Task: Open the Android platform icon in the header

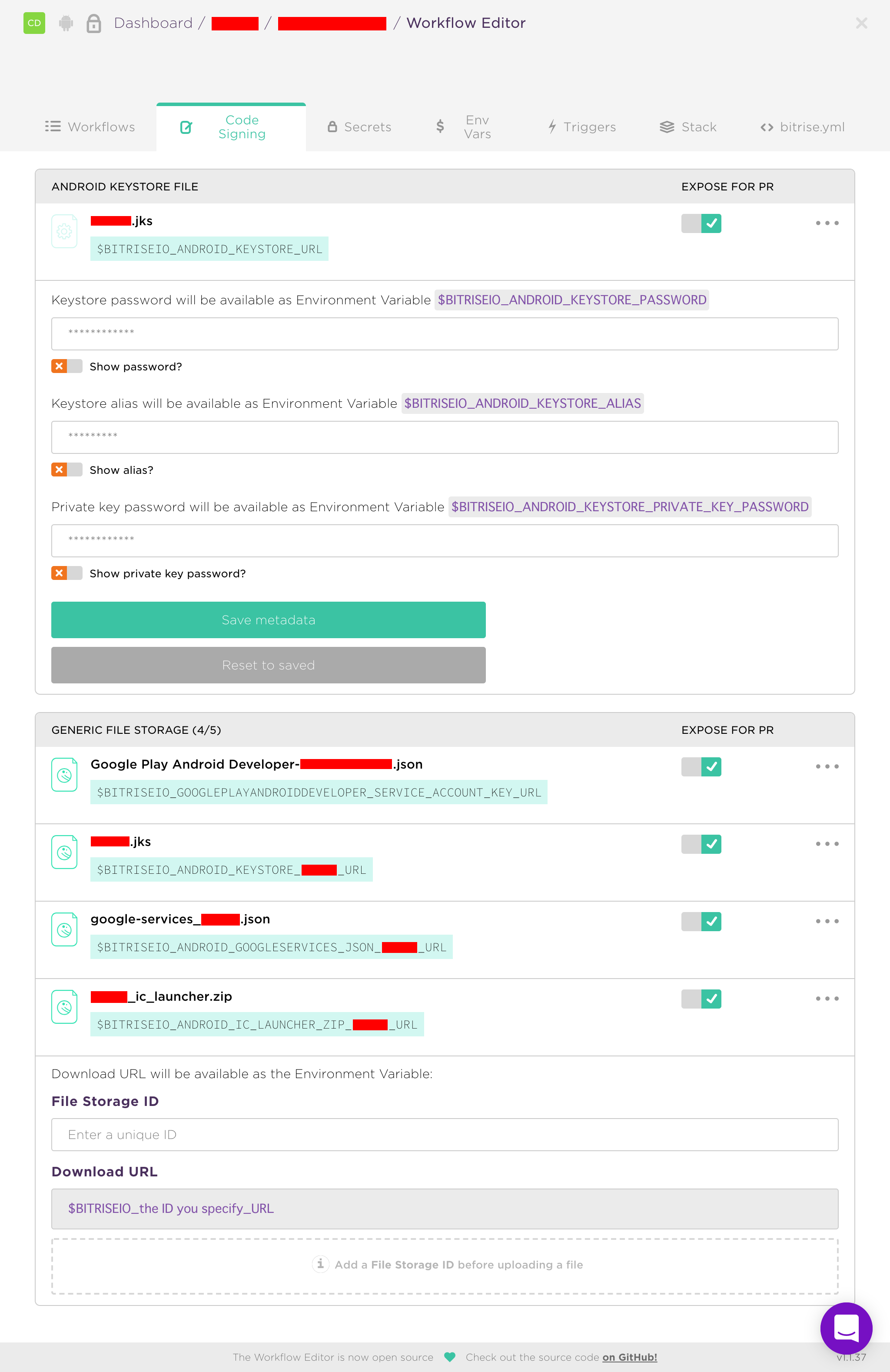Action: (x=65, y=23)
